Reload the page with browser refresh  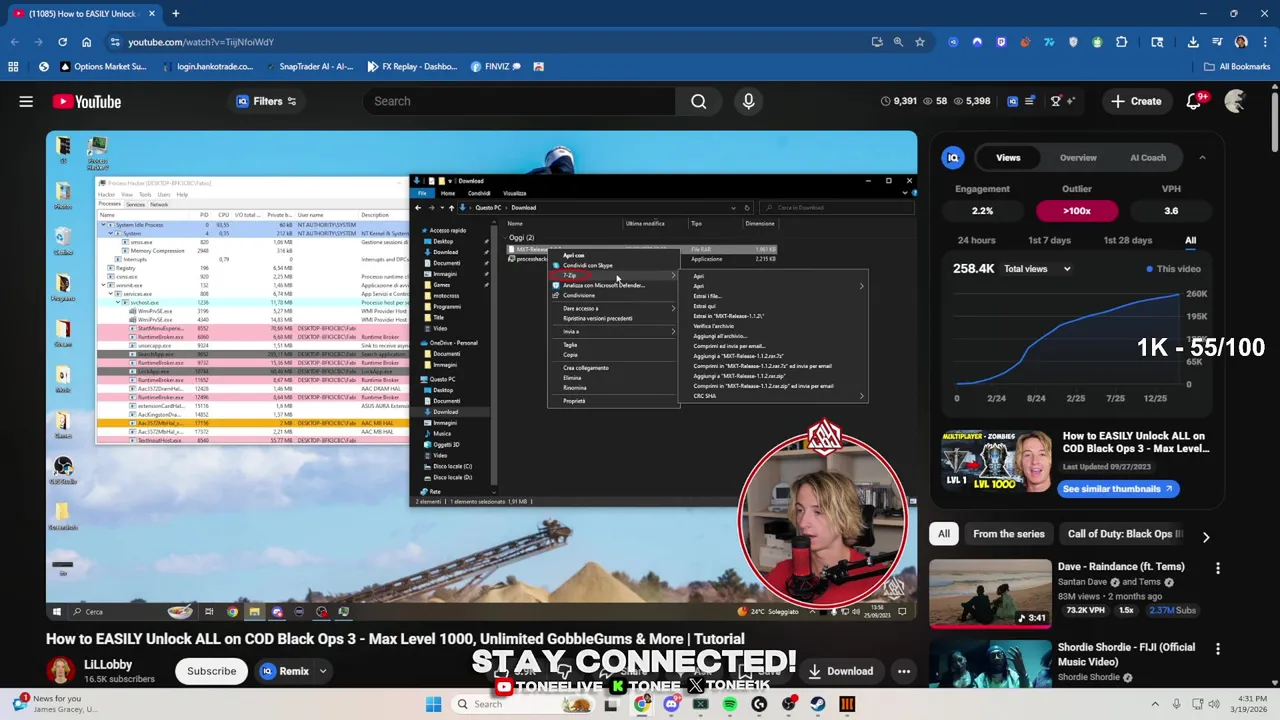pyautogui.click(x=62, y=42)
